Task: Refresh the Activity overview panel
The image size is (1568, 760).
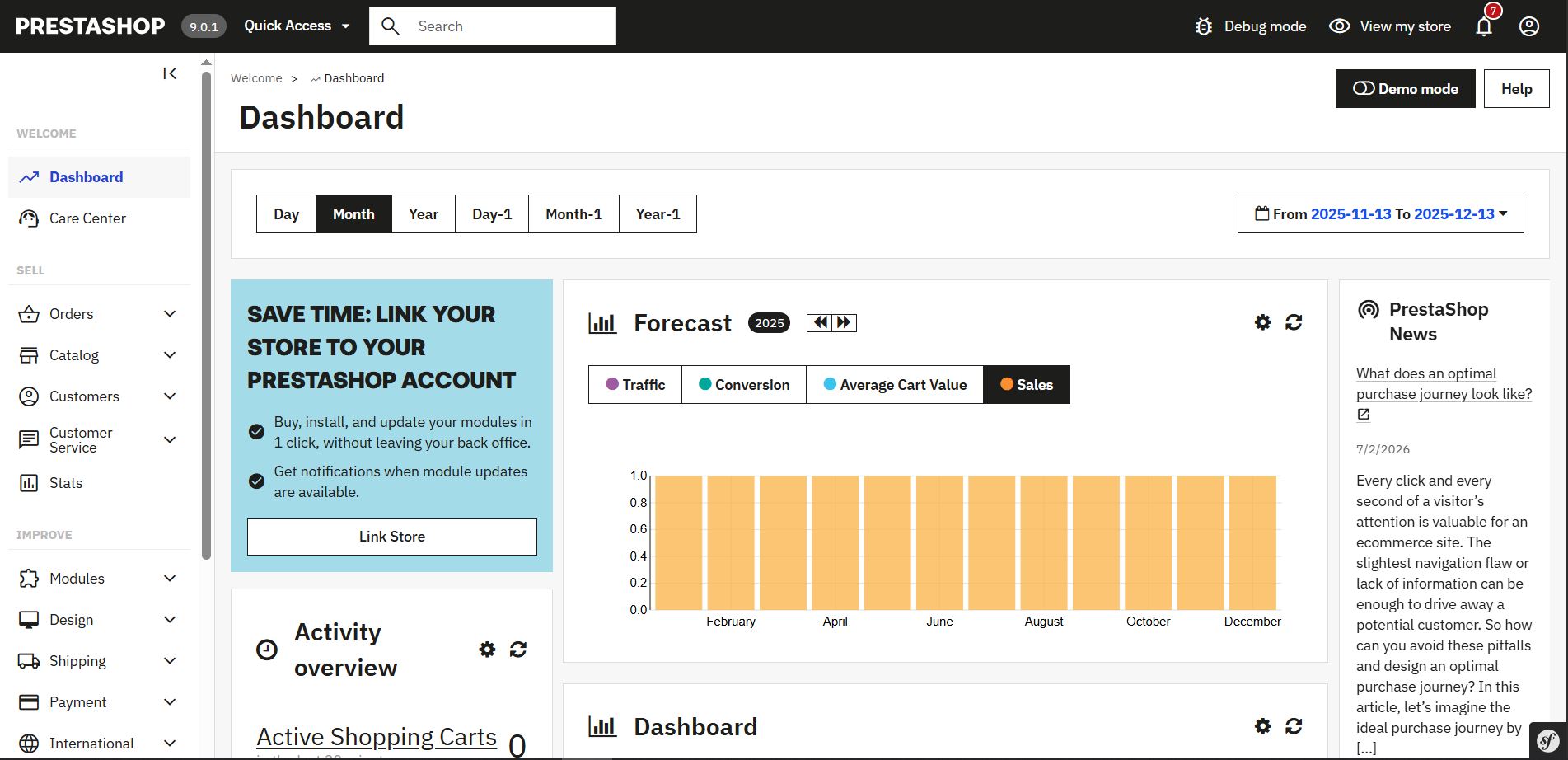Action: (518, 650)
